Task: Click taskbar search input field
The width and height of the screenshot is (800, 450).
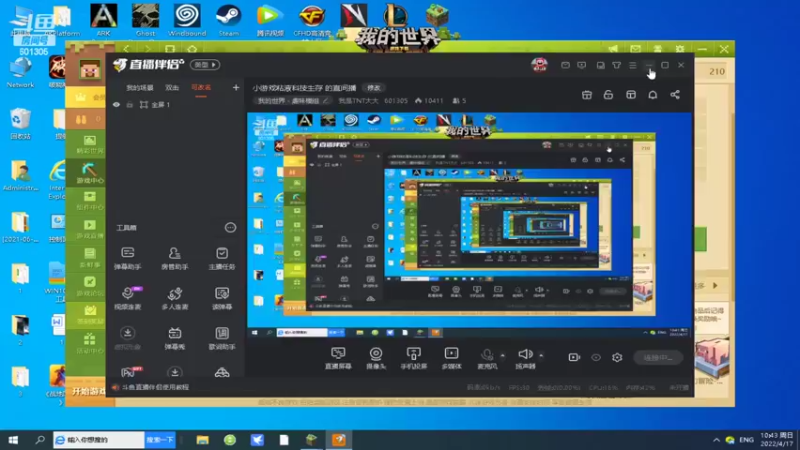Action: (x=99, y=440)
